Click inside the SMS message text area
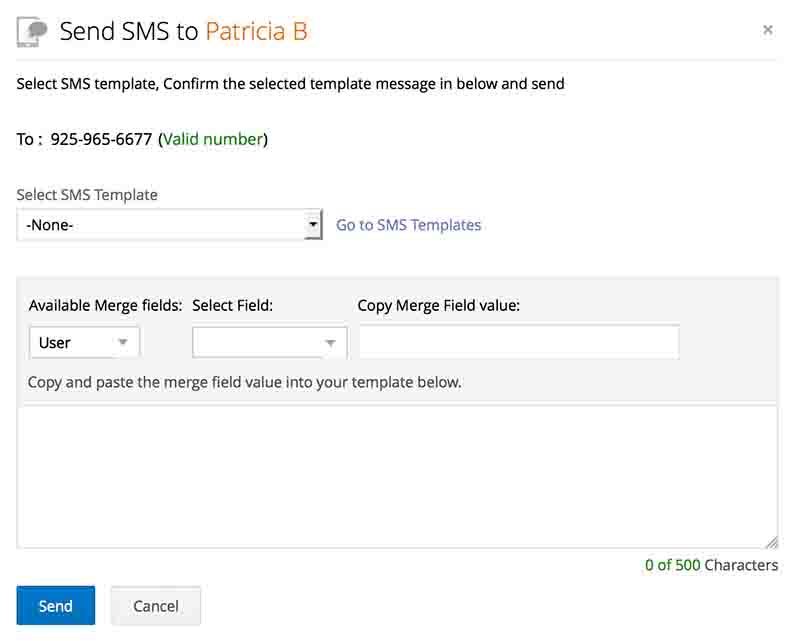Viewport: 800px width, 641px height. [x=396, y=476]
